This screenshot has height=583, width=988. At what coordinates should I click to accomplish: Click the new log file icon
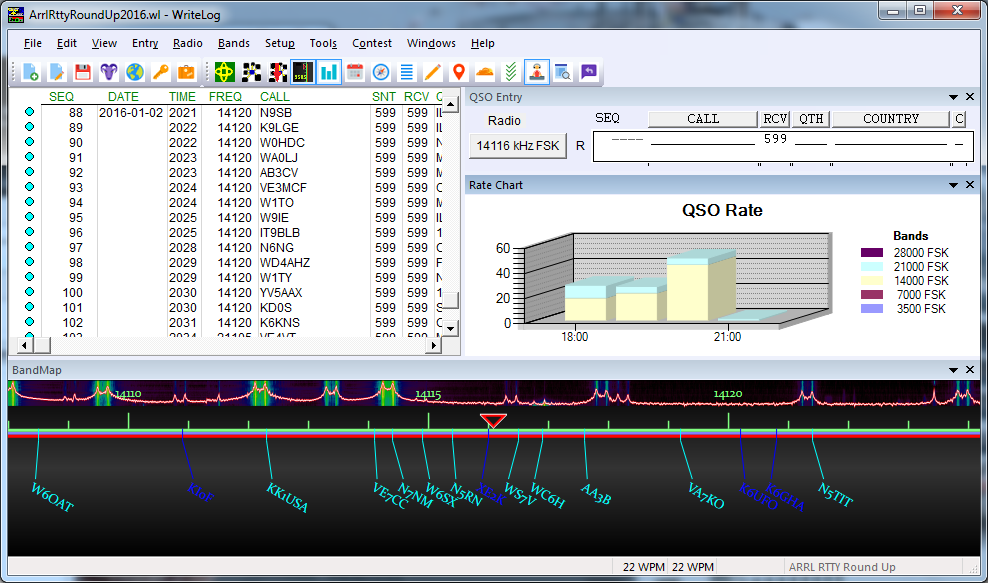[31, 72]
